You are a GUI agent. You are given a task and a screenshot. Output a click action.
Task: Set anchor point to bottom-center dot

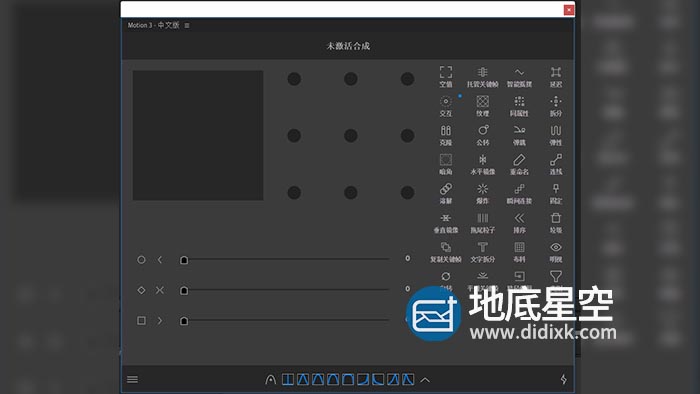[350, 193]
